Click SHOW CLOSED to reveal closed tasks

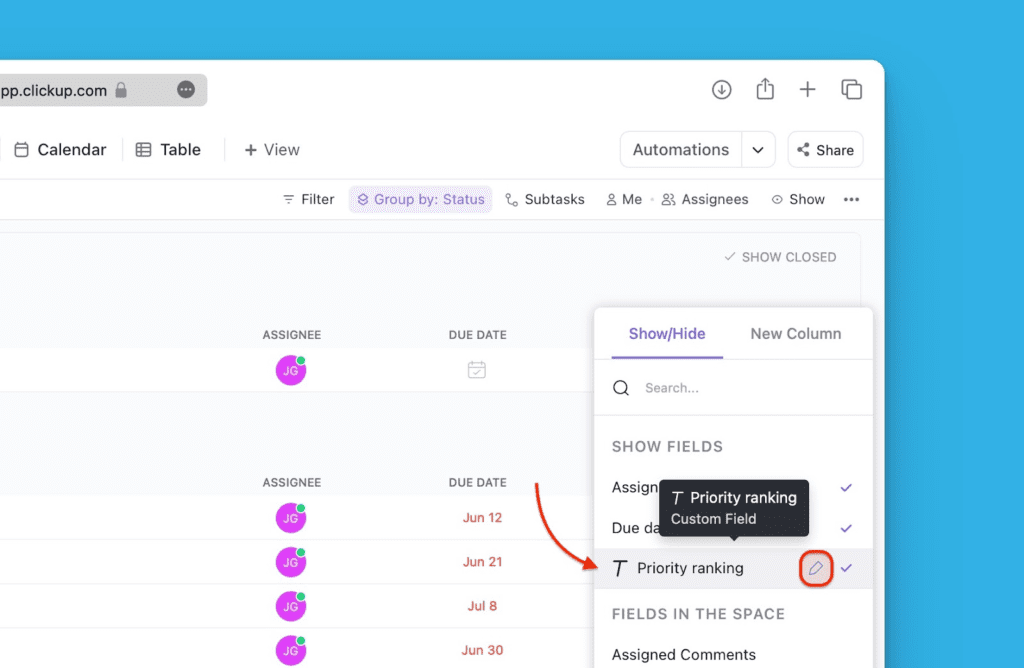pyautogui.click(x=780, y=257)
